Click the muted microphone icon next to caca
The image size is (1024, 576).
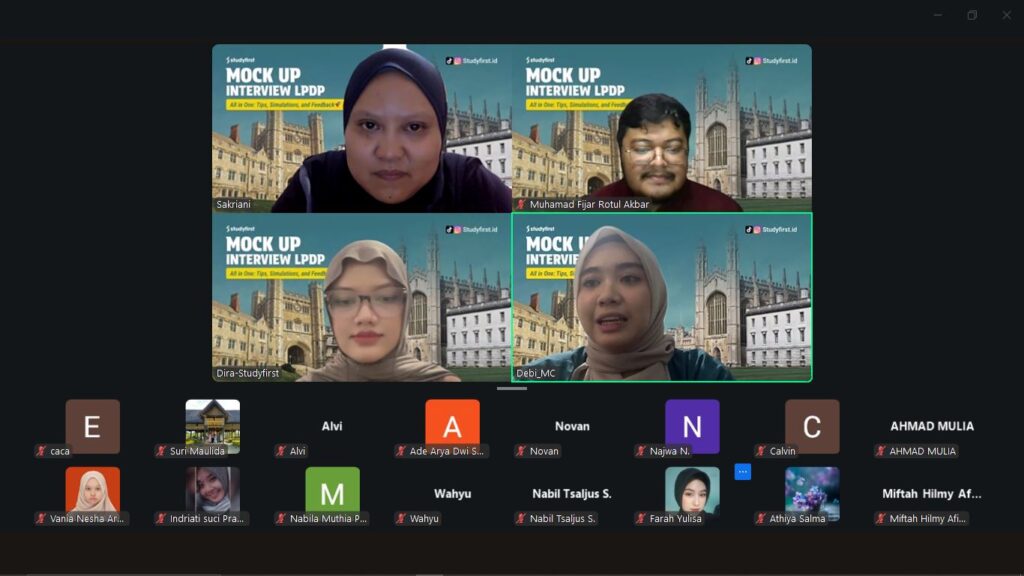click(41, 451)
